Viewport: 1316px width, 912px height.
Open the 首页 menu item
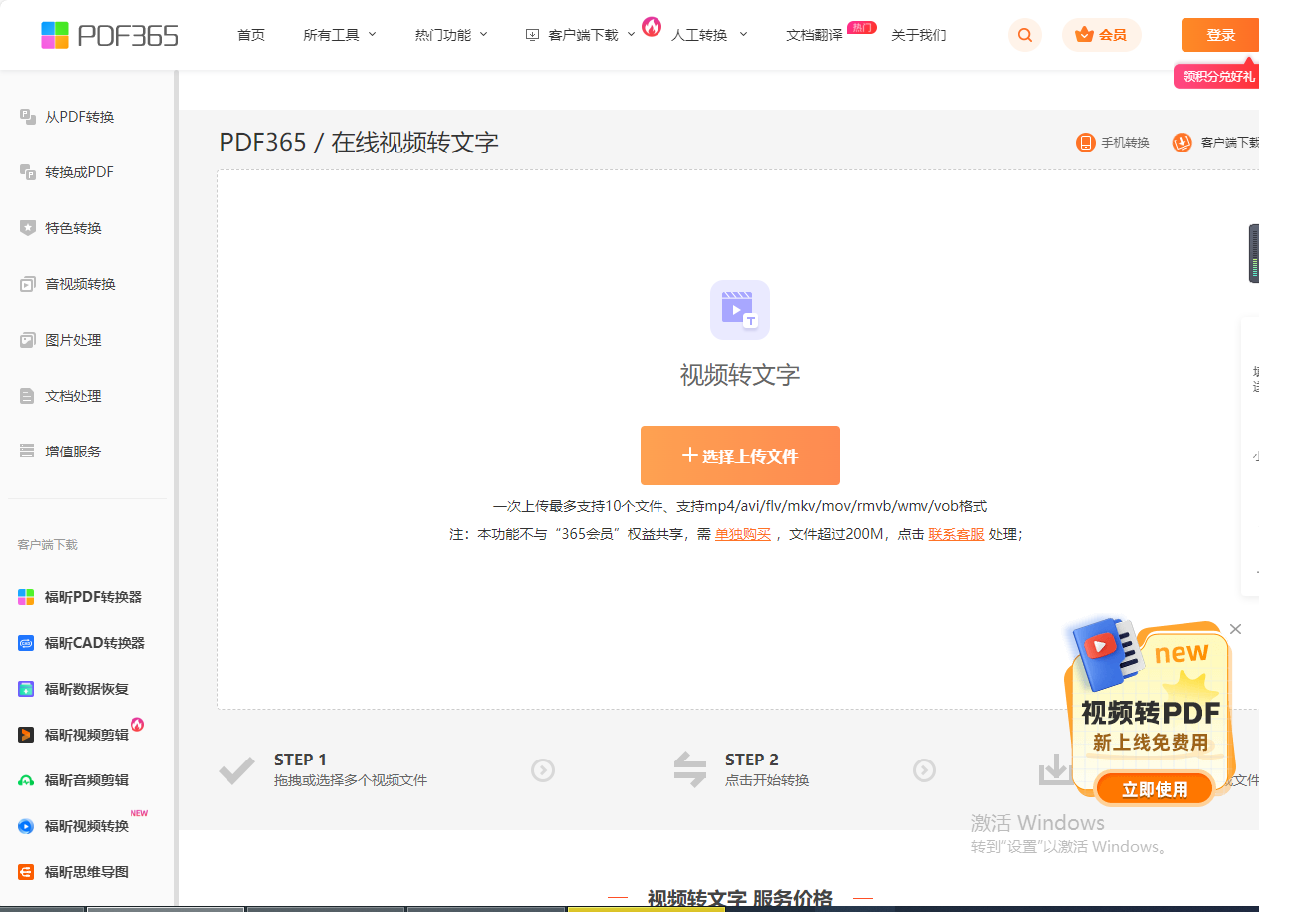tap(251, 35)
